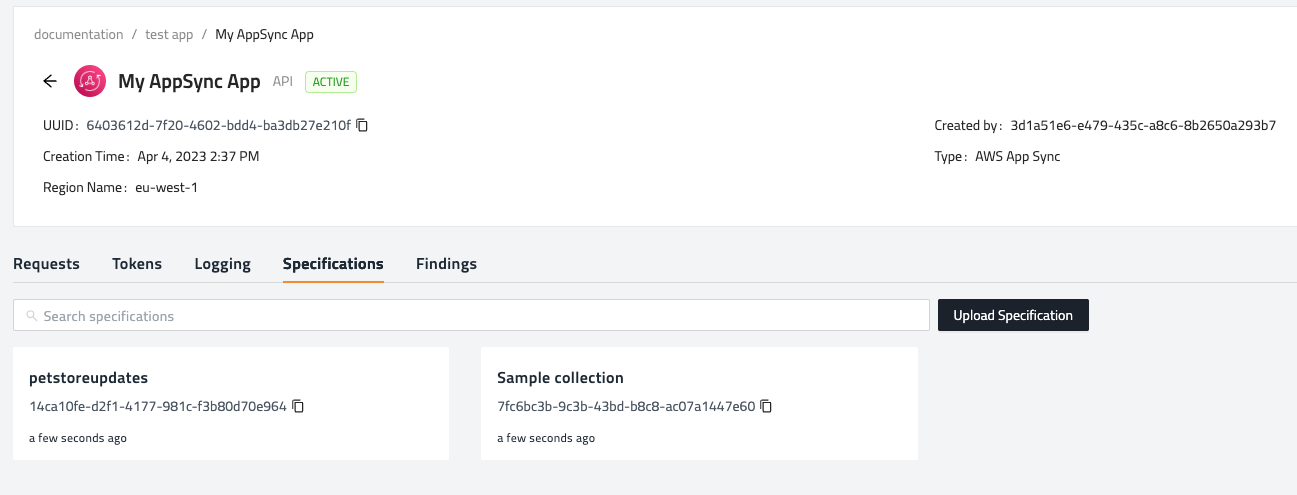This screenshot has width=1297, height=495.
Task: Open the Requests tab
Action: (x=46, y=264)
